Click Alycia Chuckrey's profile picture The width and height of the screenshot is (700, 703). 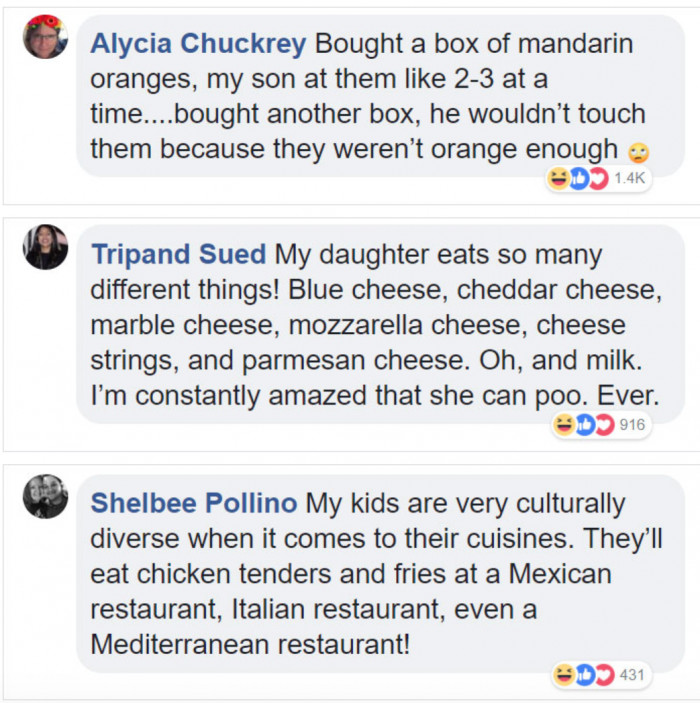(x=45, y=37)
